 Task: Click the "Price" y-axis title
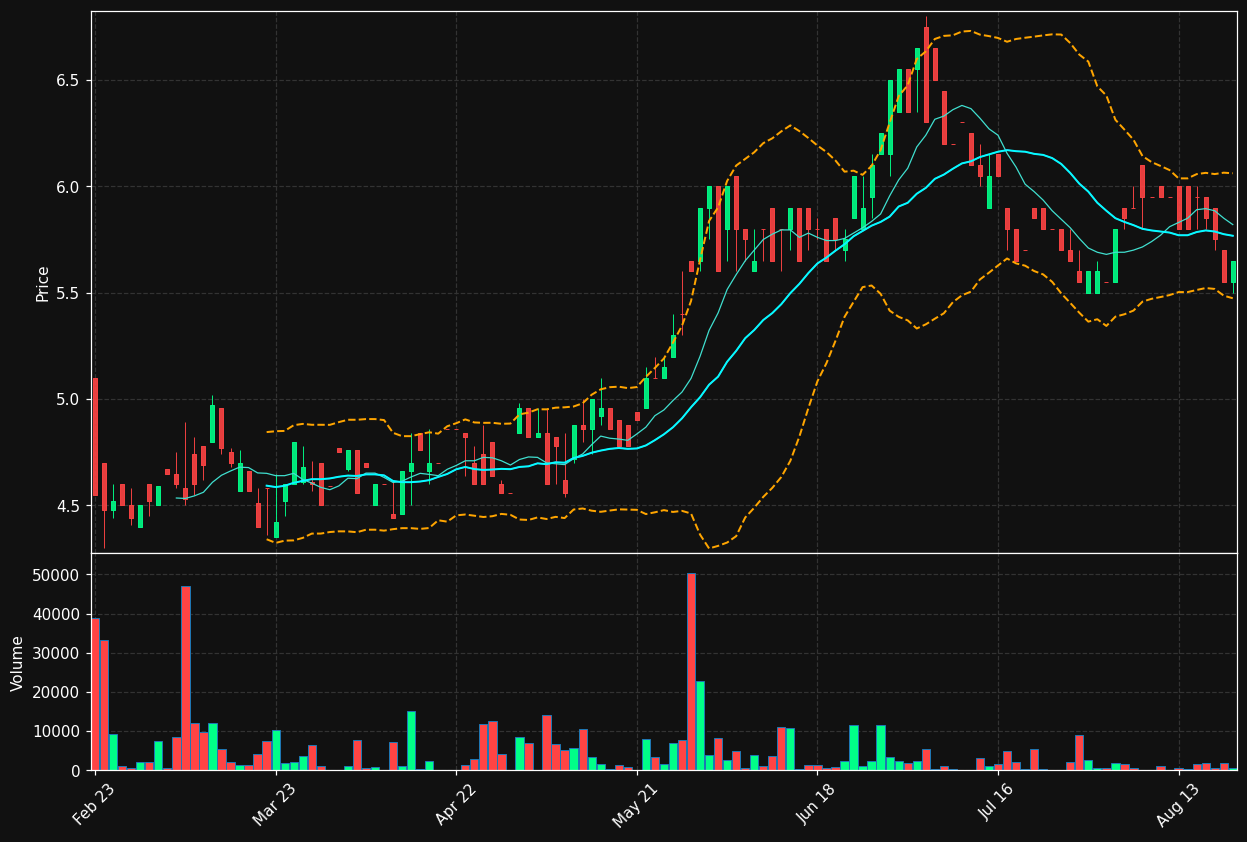coord(43,284)
